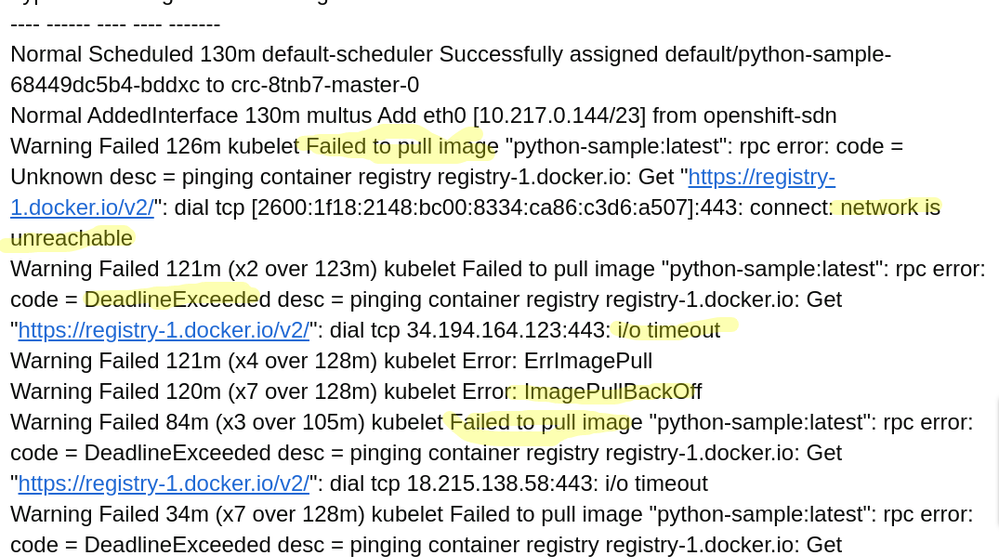Image resolution: width=999 pixels, height=559 pixels.
Task: Click the highlighted 'unreachable' word
Action: click(71, 238)
